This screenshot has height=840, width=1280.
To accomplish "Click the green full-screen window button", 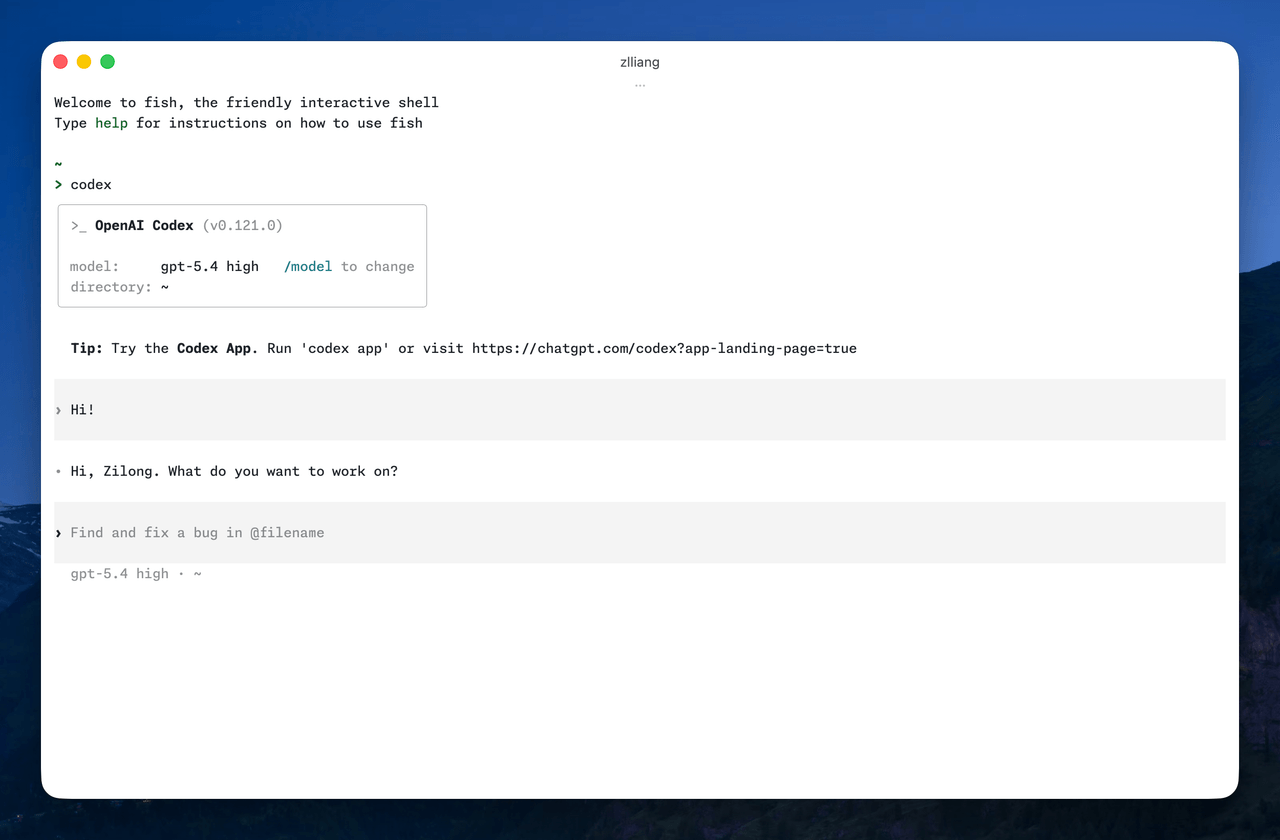I will click(x=107, y=62).
